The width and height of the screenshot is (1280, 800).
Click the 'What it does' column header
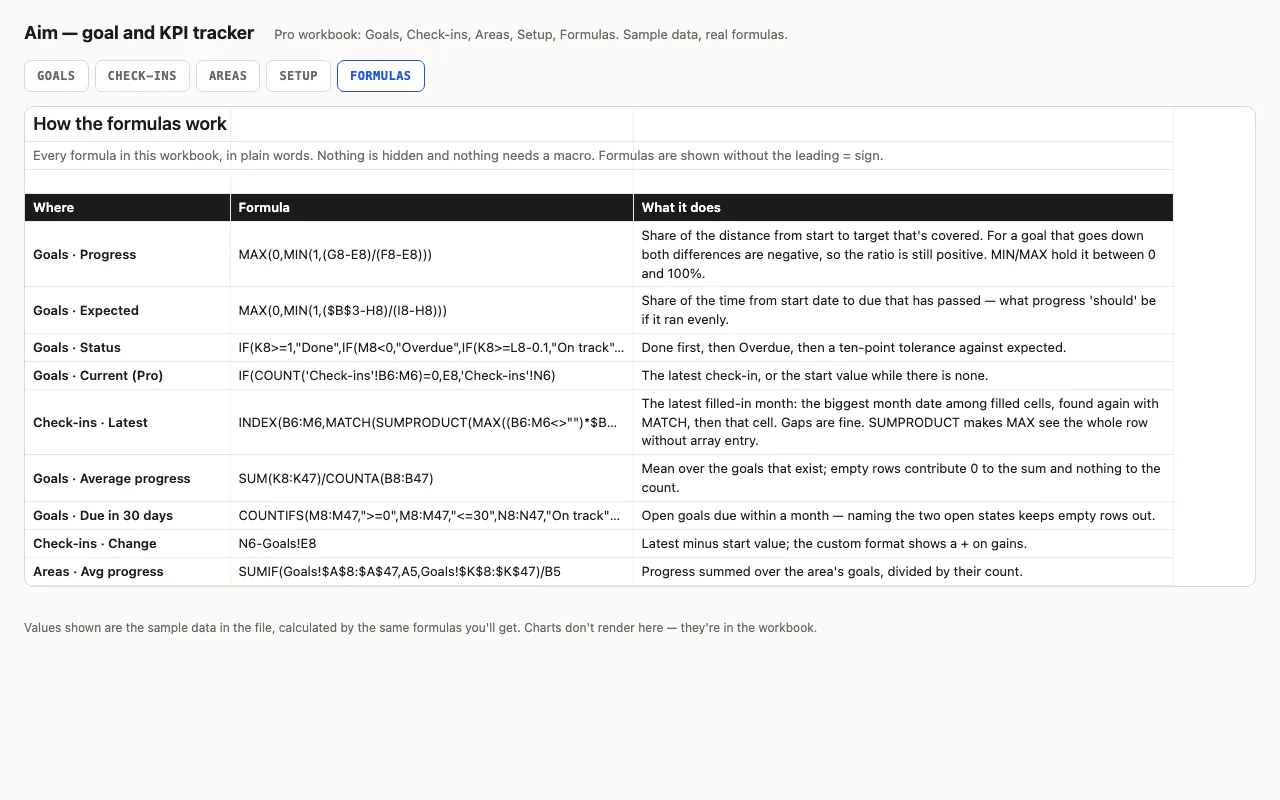coord(903,207)
